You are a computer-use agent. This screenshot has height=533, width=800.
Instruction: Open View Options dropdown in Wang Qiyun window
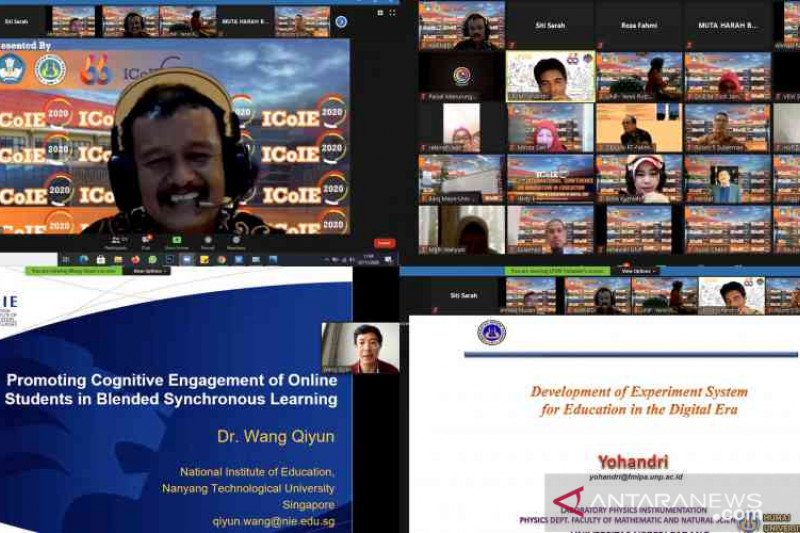[147, 271]
